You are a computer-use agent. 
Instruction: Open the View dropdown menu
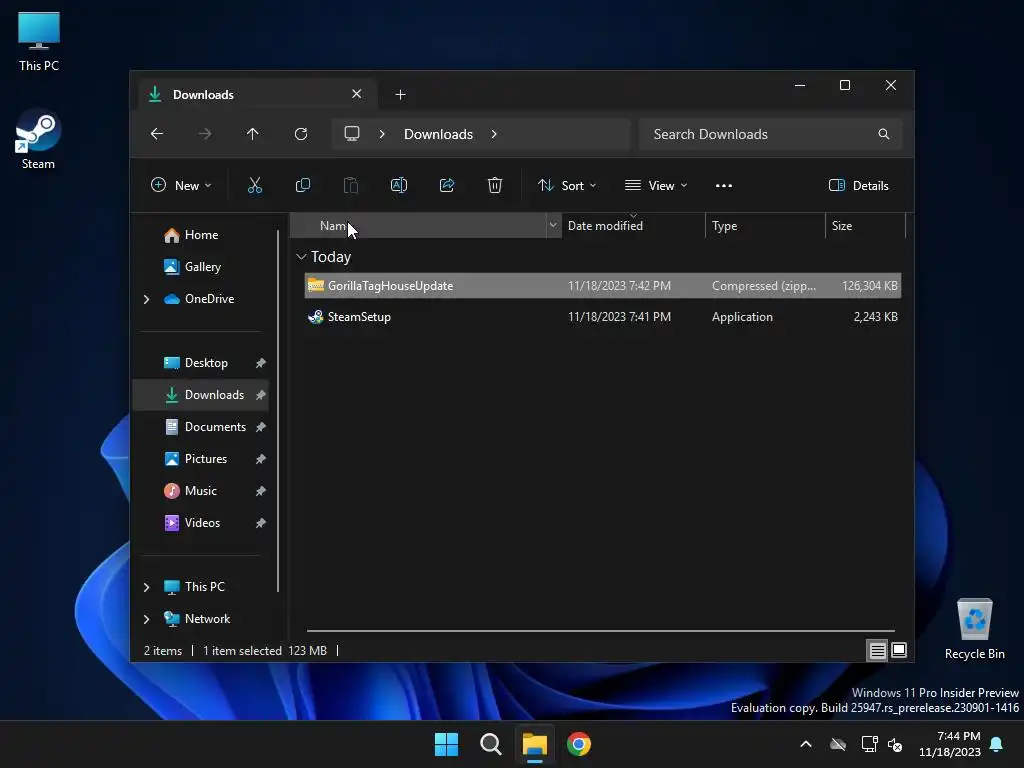[656, 185]
